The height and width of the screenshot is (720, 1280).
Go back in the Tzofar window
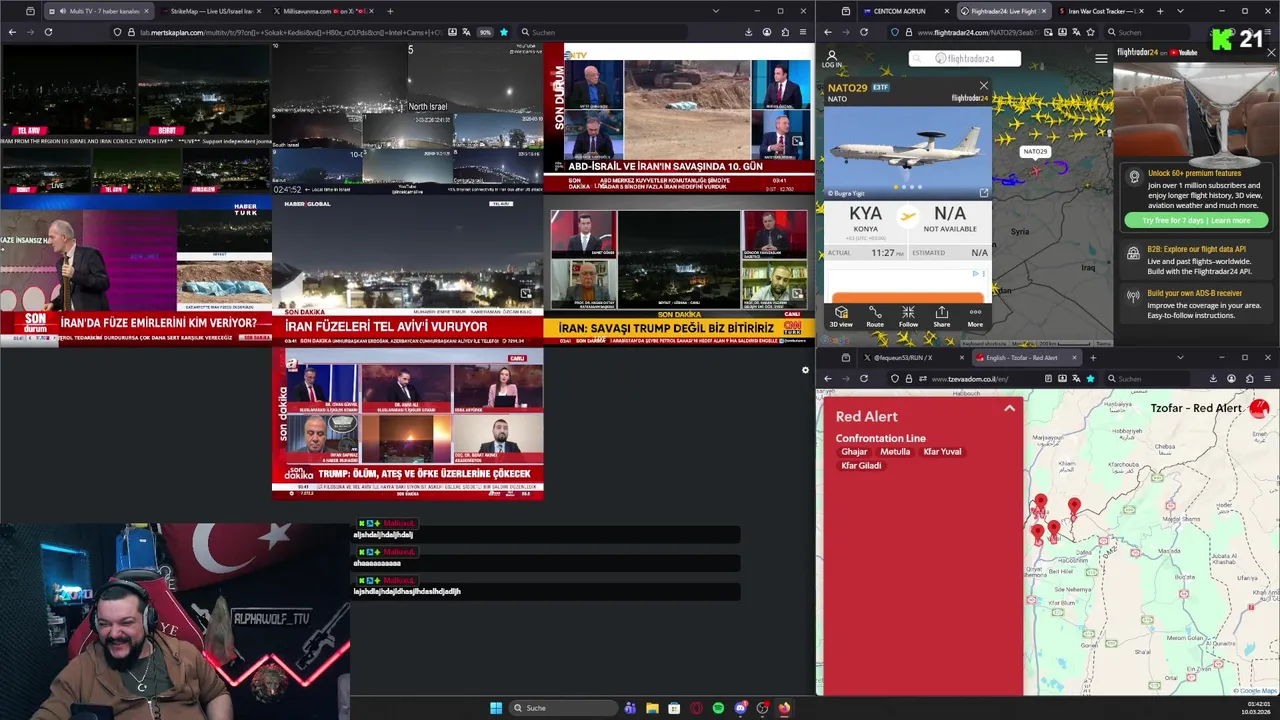pyautogui.click(x=827, y=378)
